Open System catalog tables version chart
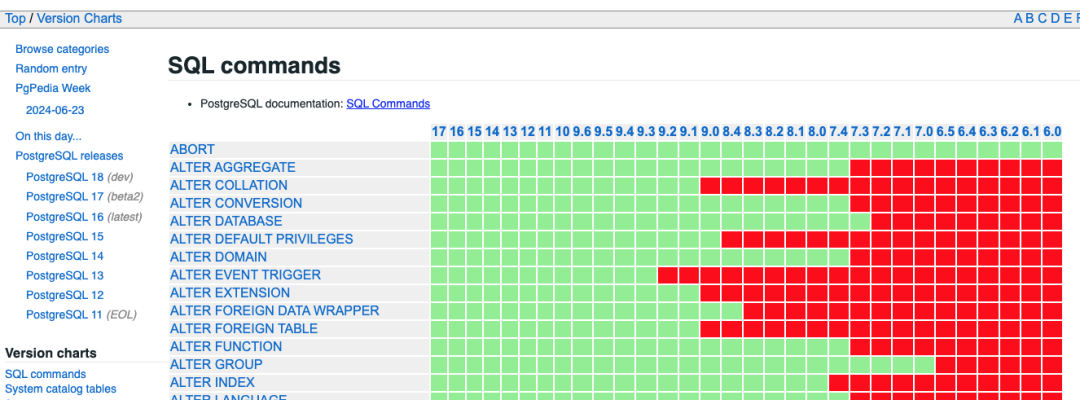The image size is (1080, 400). 61,389
